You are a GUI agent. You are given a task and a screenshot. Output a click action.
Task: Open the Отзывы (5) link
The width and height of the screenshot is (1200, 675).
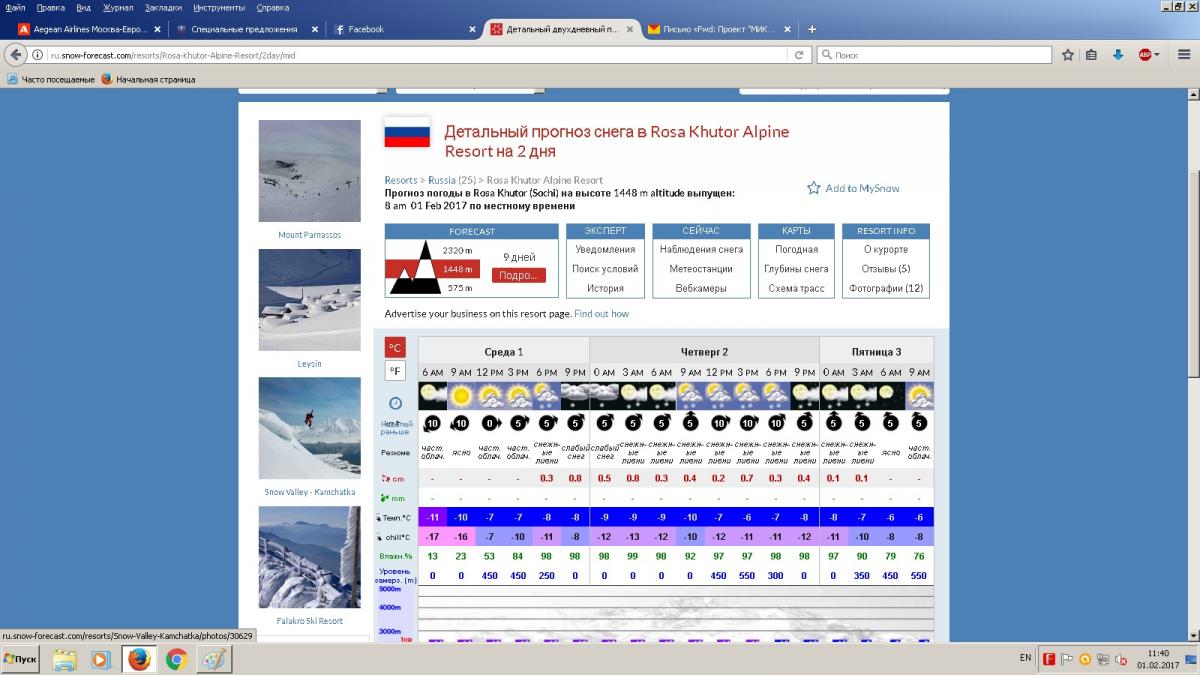[x=886, y=269]
